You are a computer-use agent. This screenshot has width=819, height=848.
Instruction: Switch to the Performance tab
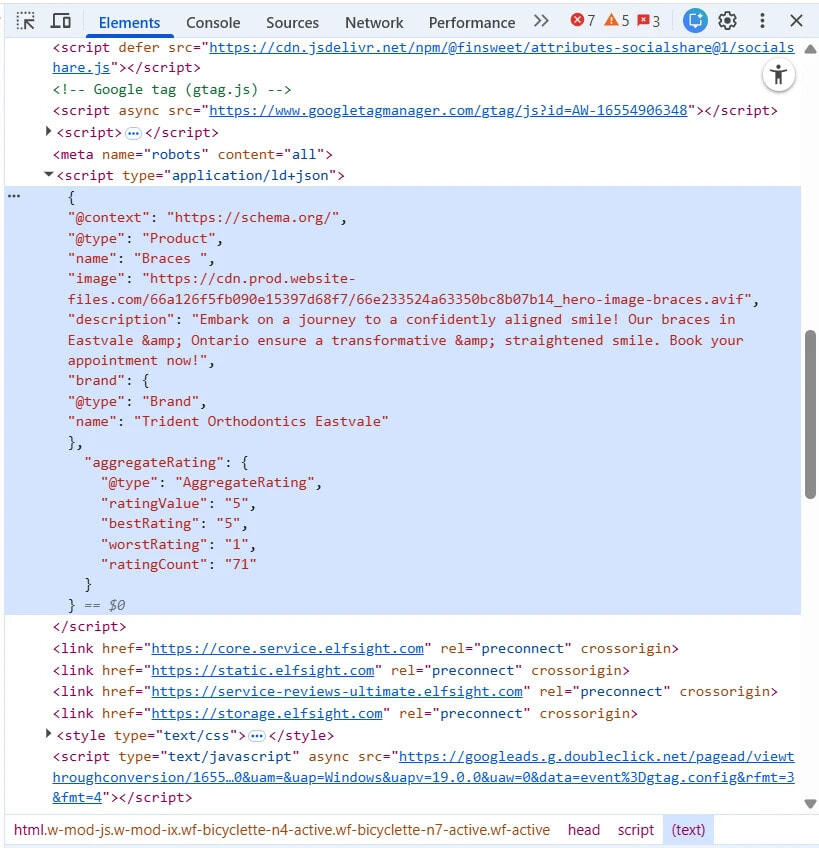tap(472, 23)
